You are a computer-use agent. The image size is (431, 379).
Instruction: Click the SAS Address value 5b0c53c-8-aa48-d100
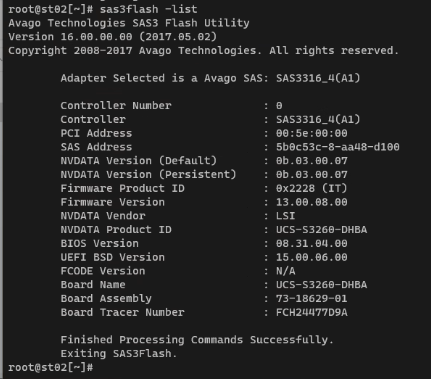(x=338, y=147)
